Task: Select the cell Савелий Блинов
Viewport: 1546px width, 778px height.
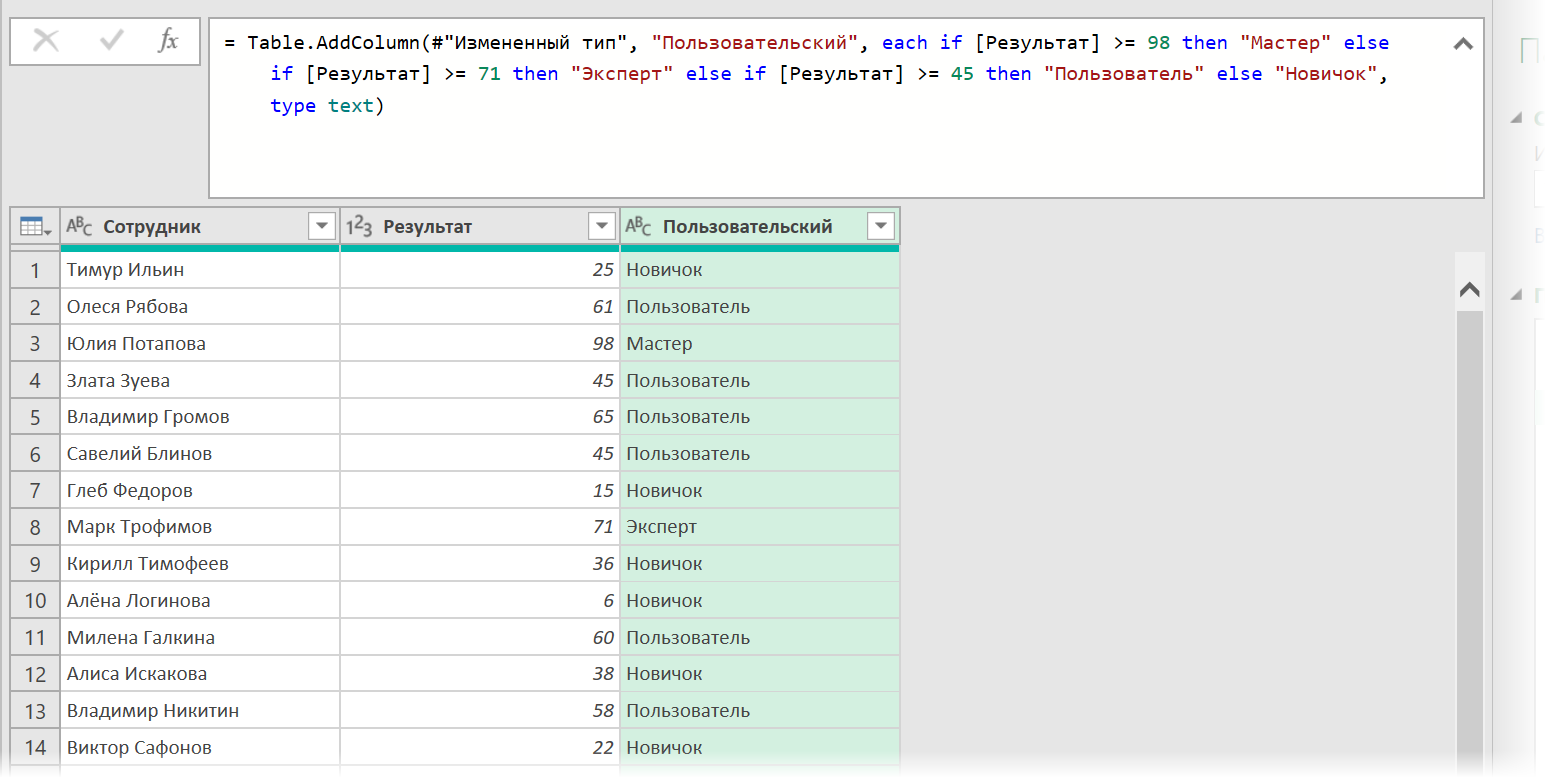Action: click(x=200, y=454)
